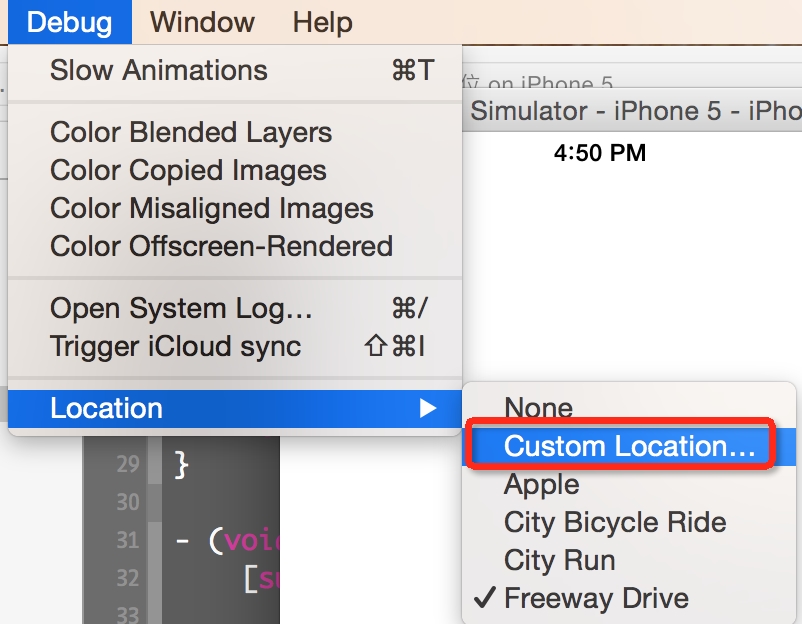
Task: Click the Simulator iPhone 5 title bar
Action: [632, 110]
